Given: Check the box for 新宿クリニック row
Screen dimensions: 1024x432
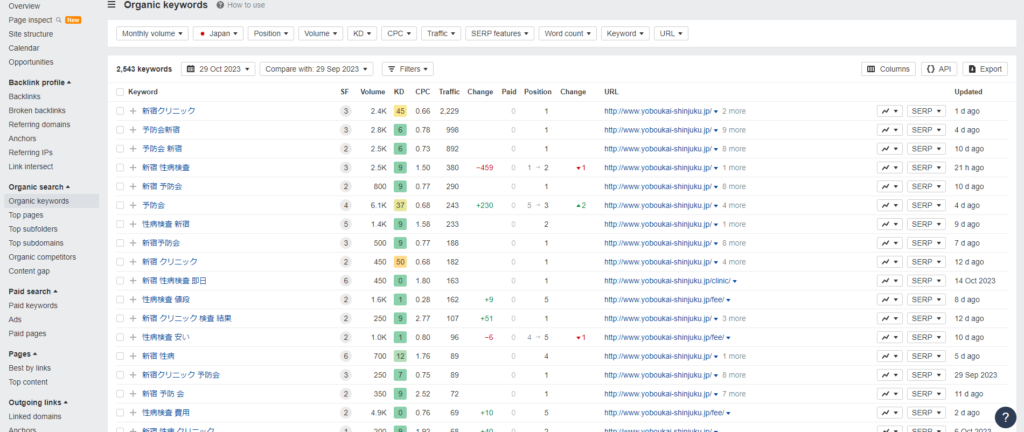Looking at the screenshot, I should tap(120, 111).
